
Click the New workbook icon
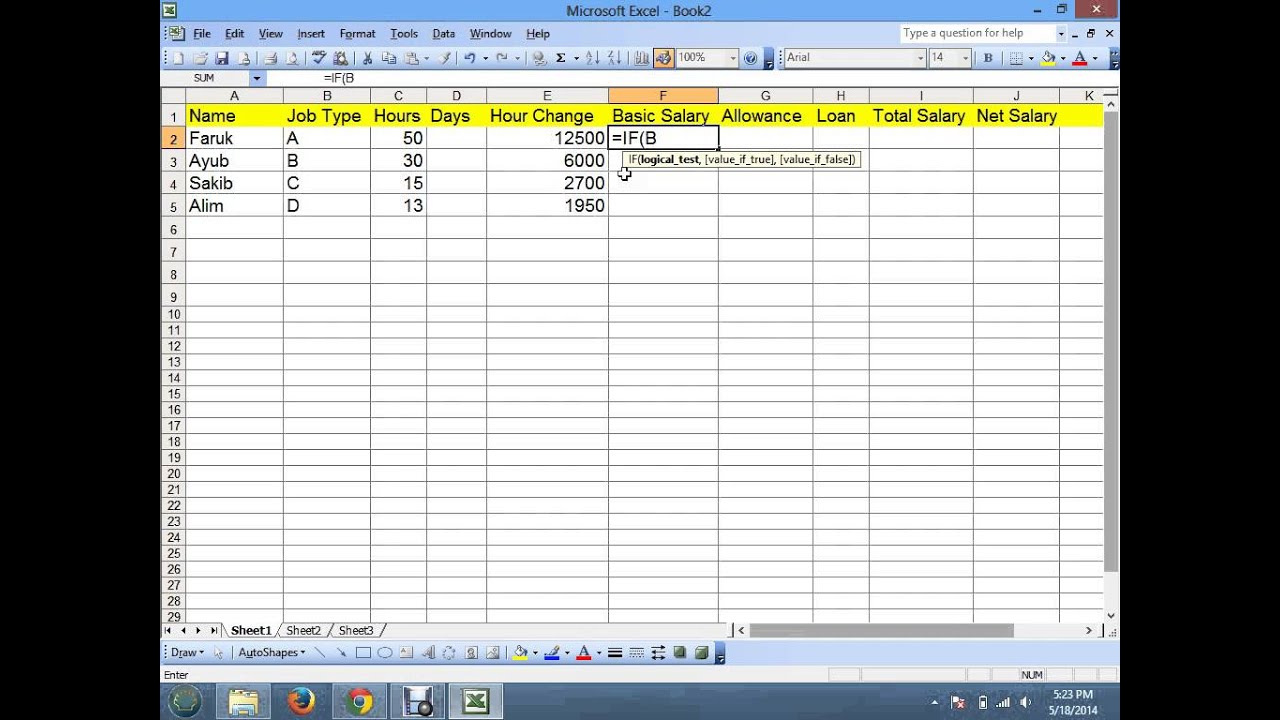tap(177, 58)
